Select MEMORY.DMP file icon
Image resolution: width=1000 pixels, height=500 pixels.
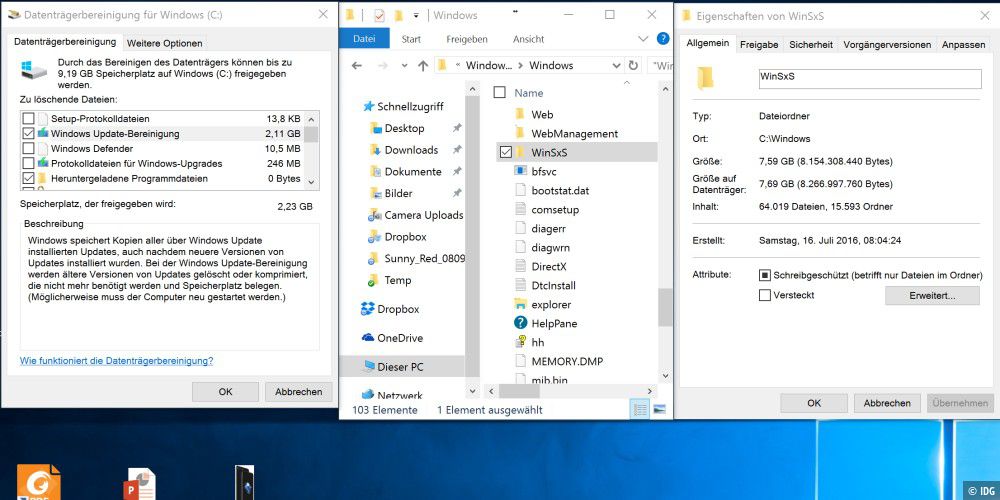(x=520, y=361)
